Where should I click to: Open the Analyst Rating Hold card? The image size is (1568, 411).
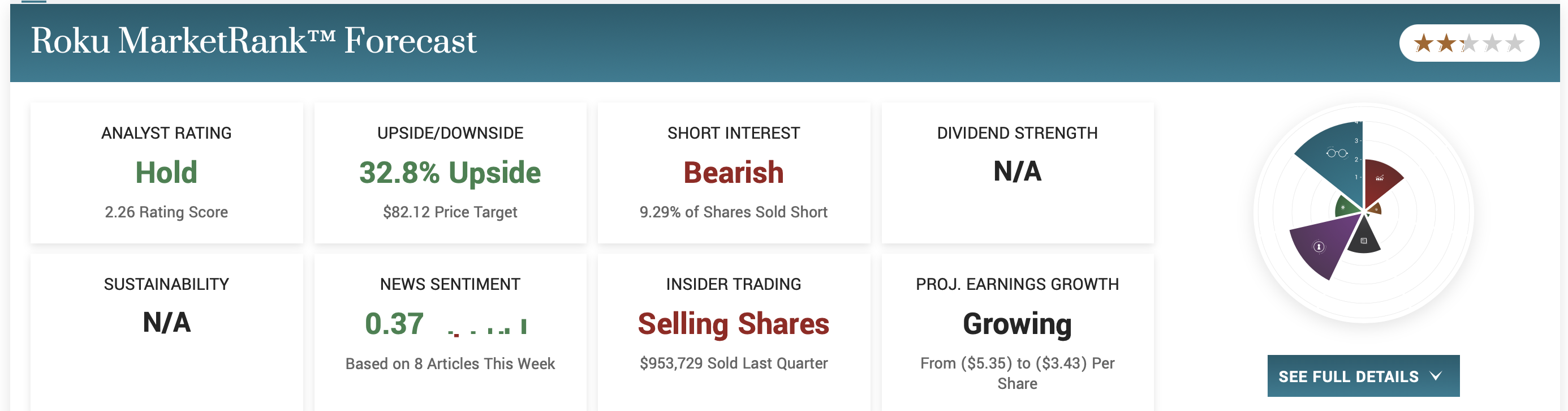(166, 172)
